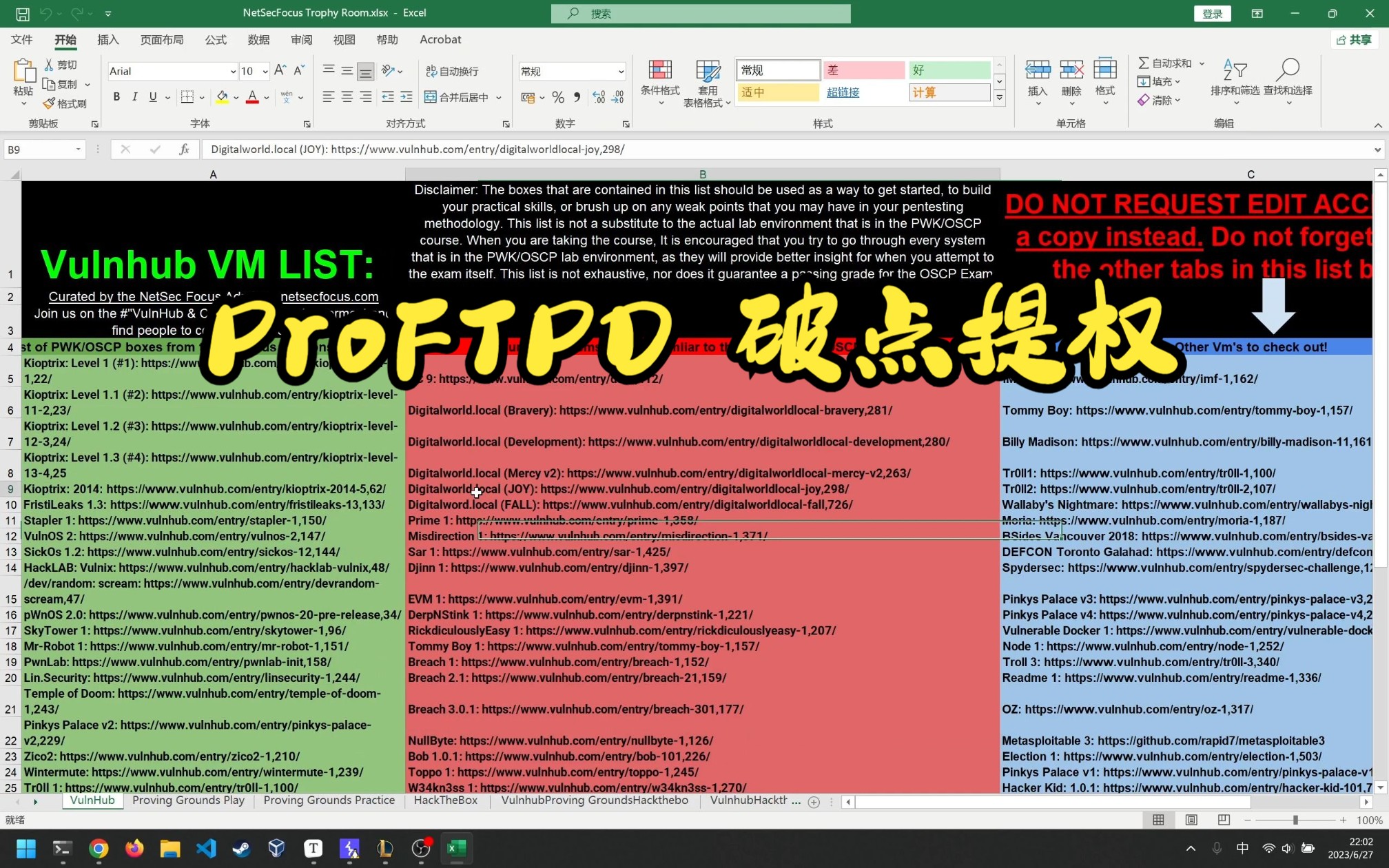Viewport: 1389px width, 868px height.
Task: Click Merge and Center (合并后居中)
Action: [457, 97]
